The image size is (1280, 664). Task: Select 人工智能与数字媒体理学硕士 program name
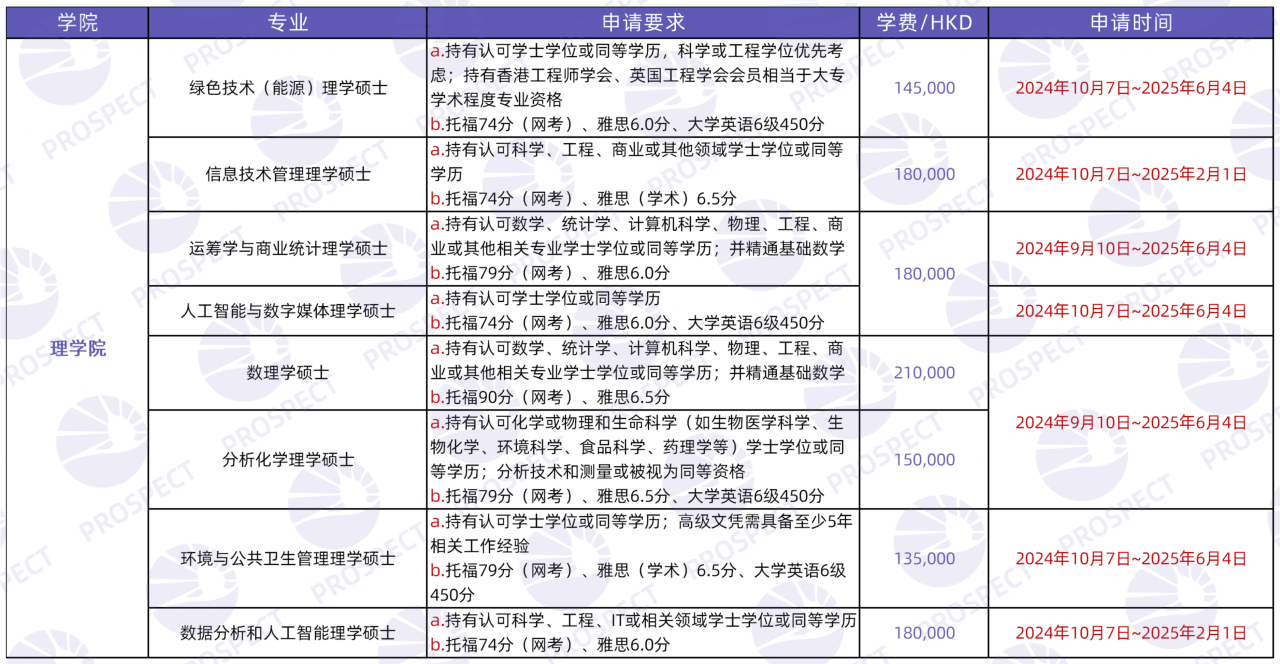click(288, 310)
